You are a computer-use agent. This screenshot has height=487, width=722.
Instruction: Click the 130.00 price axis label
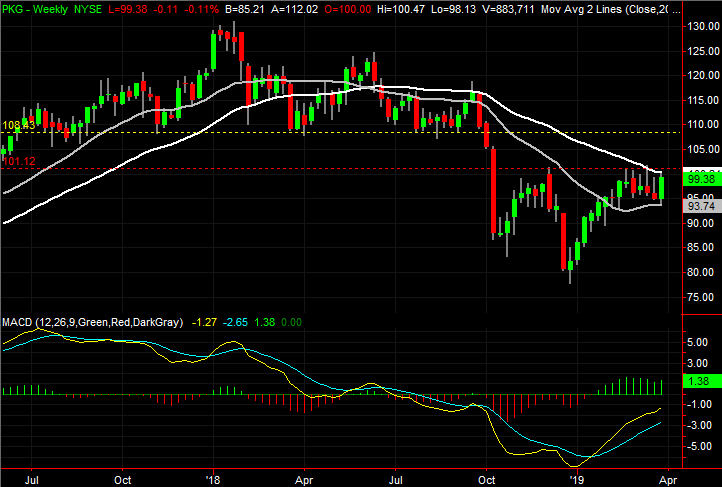(x=703, y=26)
